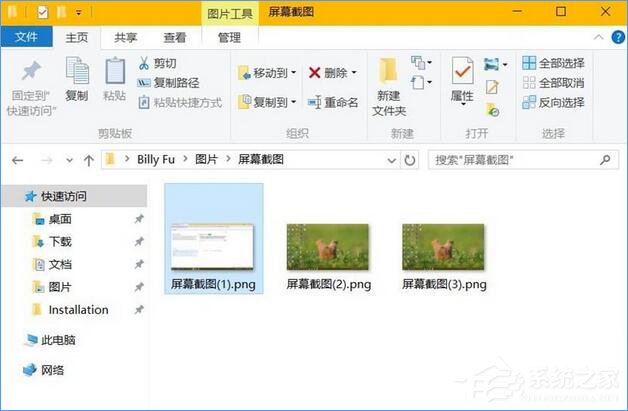Click the 搜索"屏幕截图" search box
The width and height of the screenshot is (628, 411).
[x=523, y=160]
